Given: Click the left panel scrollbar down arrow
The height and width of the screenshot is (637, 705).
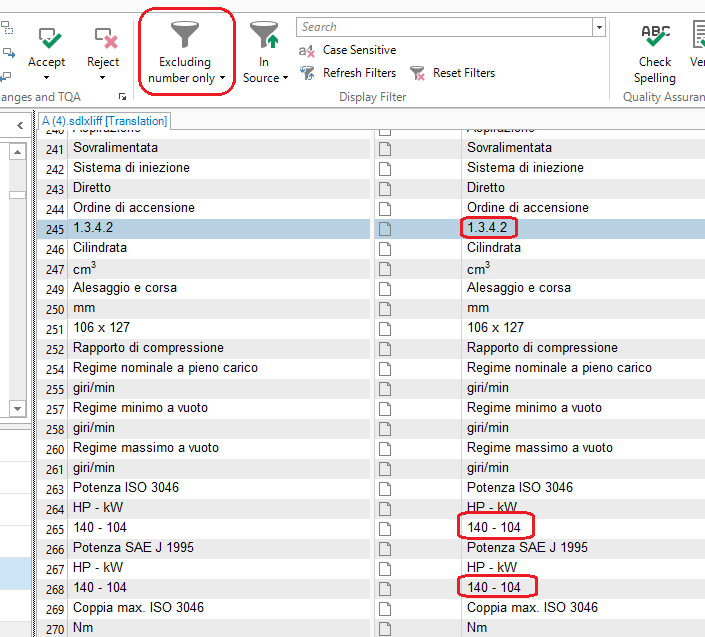Looking at the screenshot, I should point(17,408).
